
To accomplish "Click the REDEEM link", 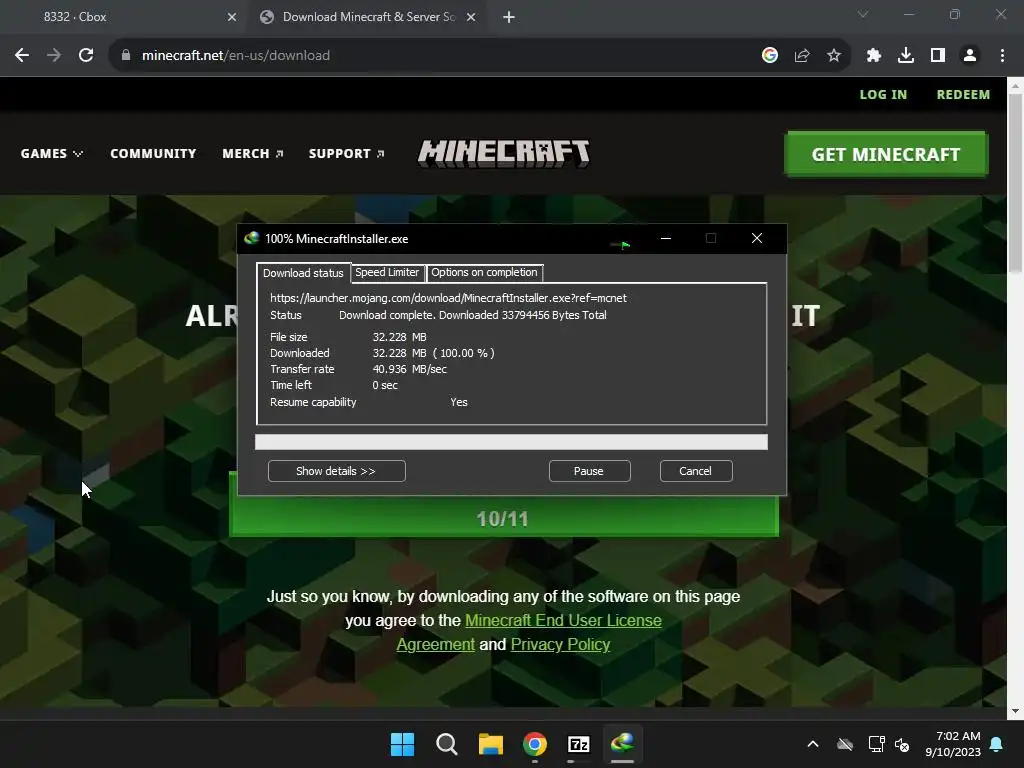I will coord(963,95).
